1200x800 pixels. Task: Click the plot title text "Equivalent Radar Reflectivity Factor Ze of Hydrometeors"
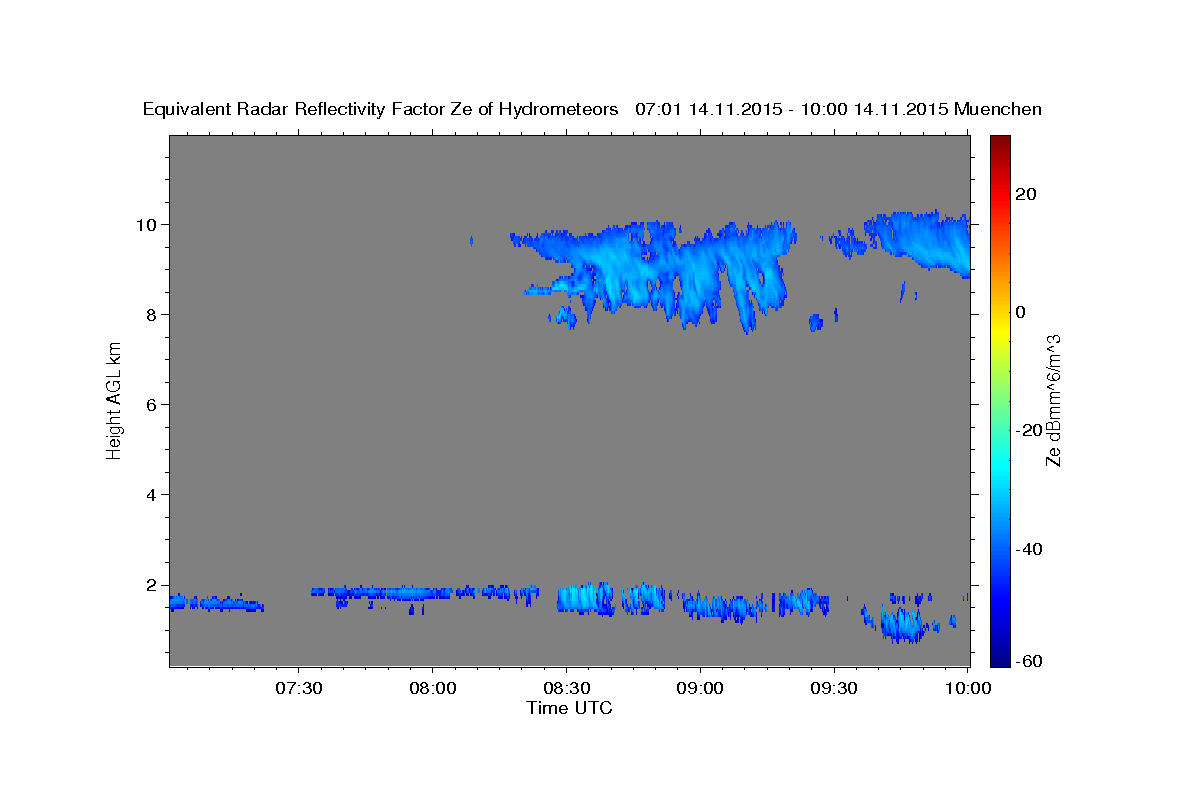[381, 110]
